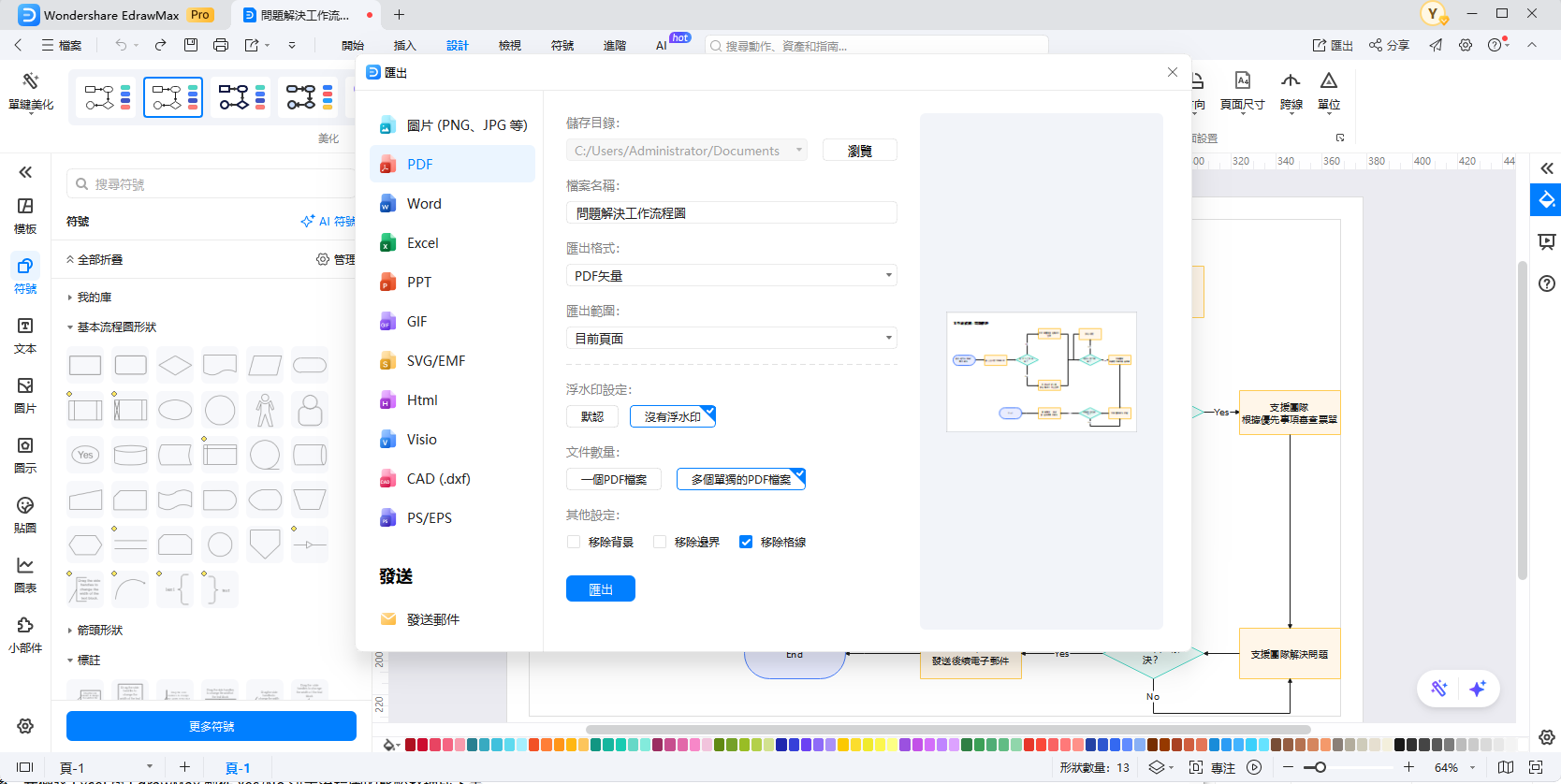Click the blue 匯出 export button
This screenshot has width=1561, height=784.
(x=600, y=588)
